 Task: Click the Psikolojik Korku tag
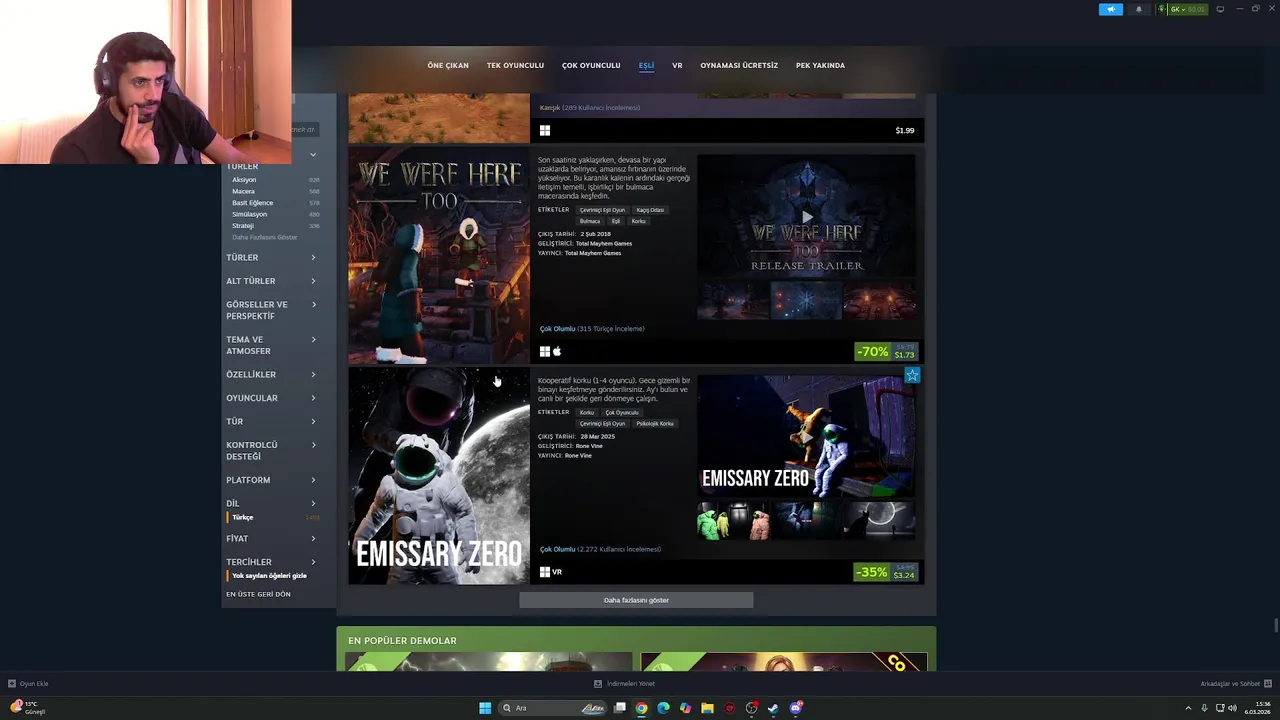655,423
